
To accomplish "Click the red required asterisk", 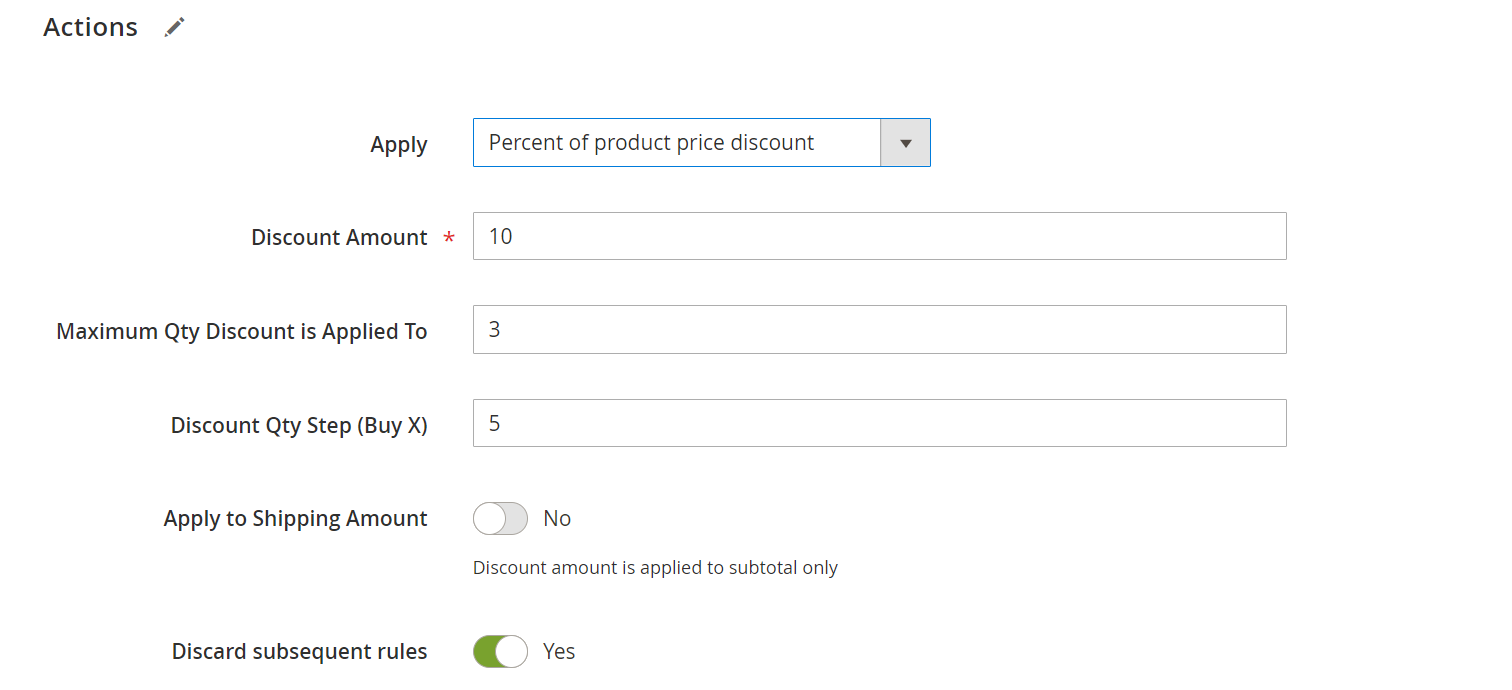I will point(449,239).
